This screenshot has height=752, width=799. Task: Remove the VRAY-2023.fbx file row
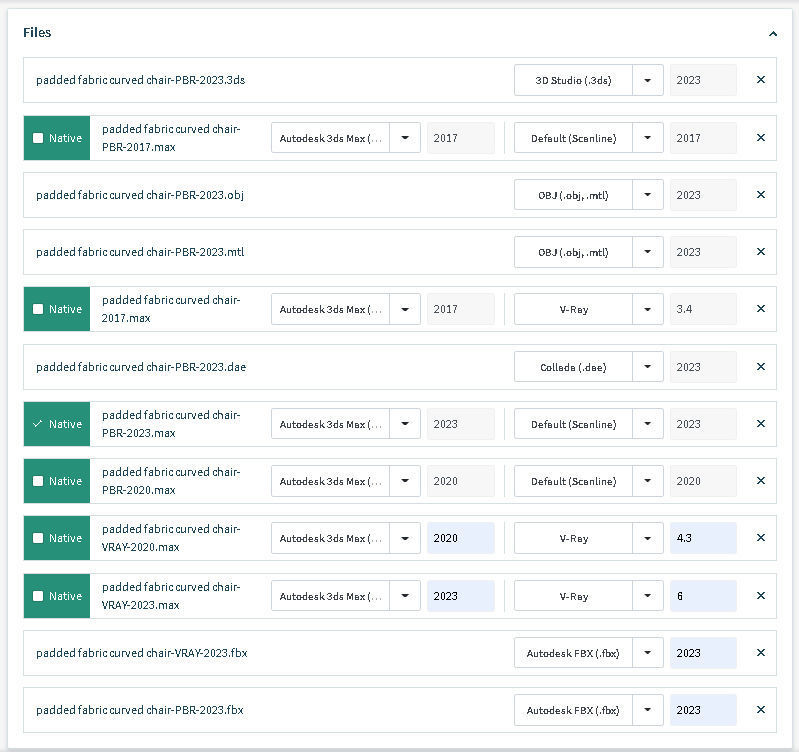pos(760,653)
